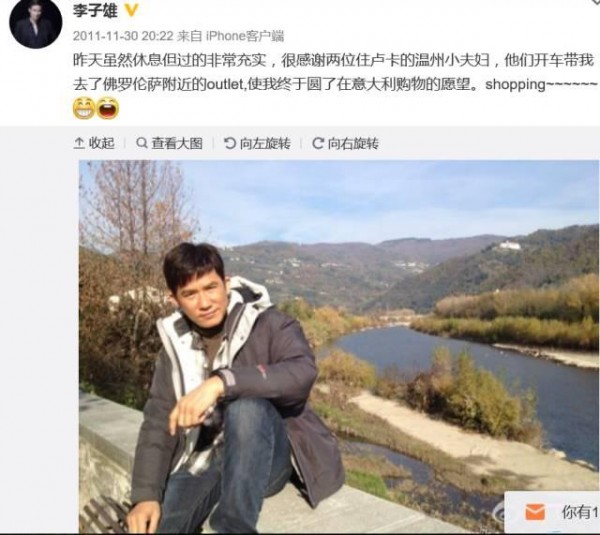
Task: Click the laughing open-mouth emoji
Action: coord(108,108)
